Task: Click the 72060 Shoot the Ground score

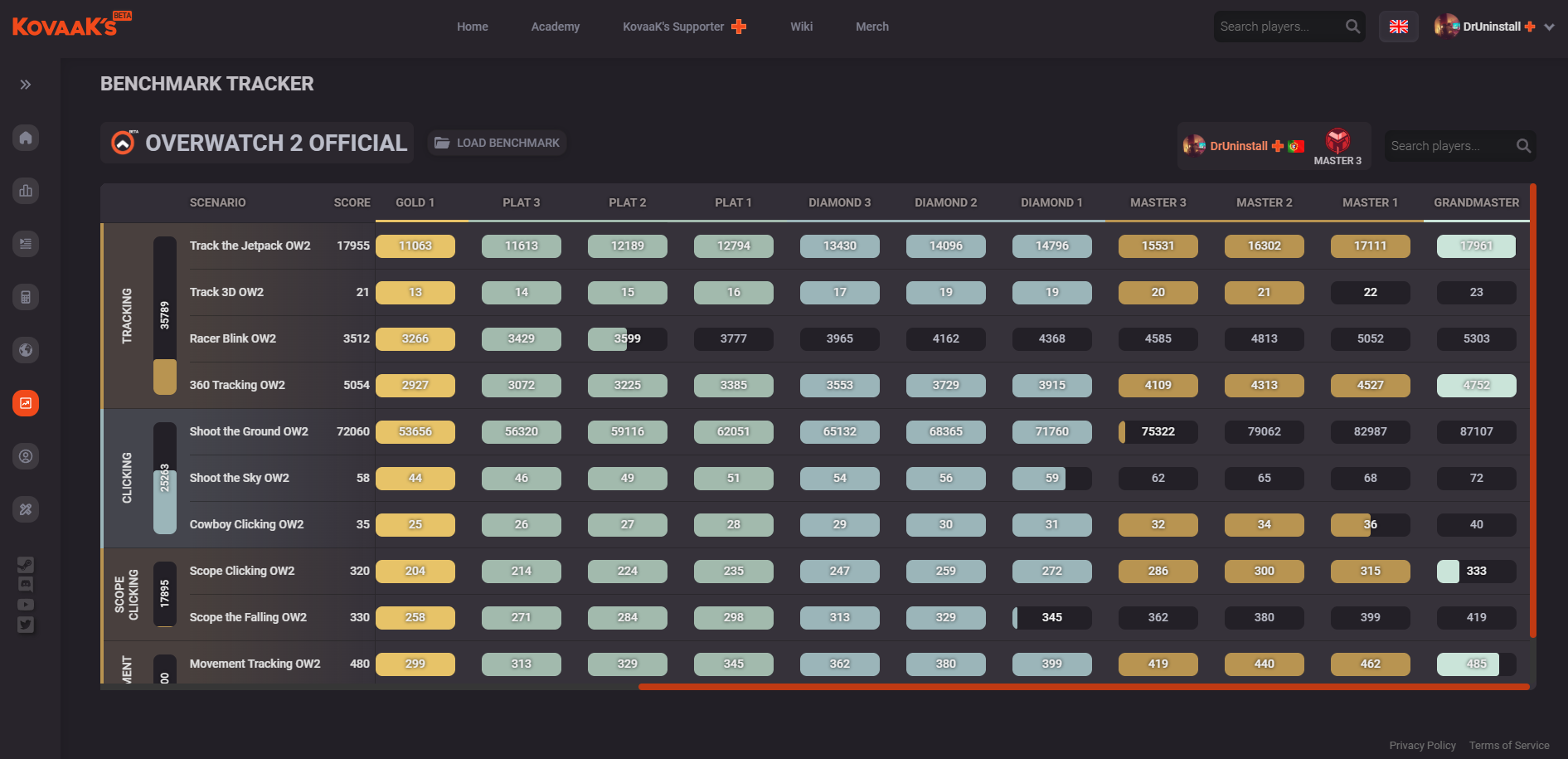Action: (353, 431)
